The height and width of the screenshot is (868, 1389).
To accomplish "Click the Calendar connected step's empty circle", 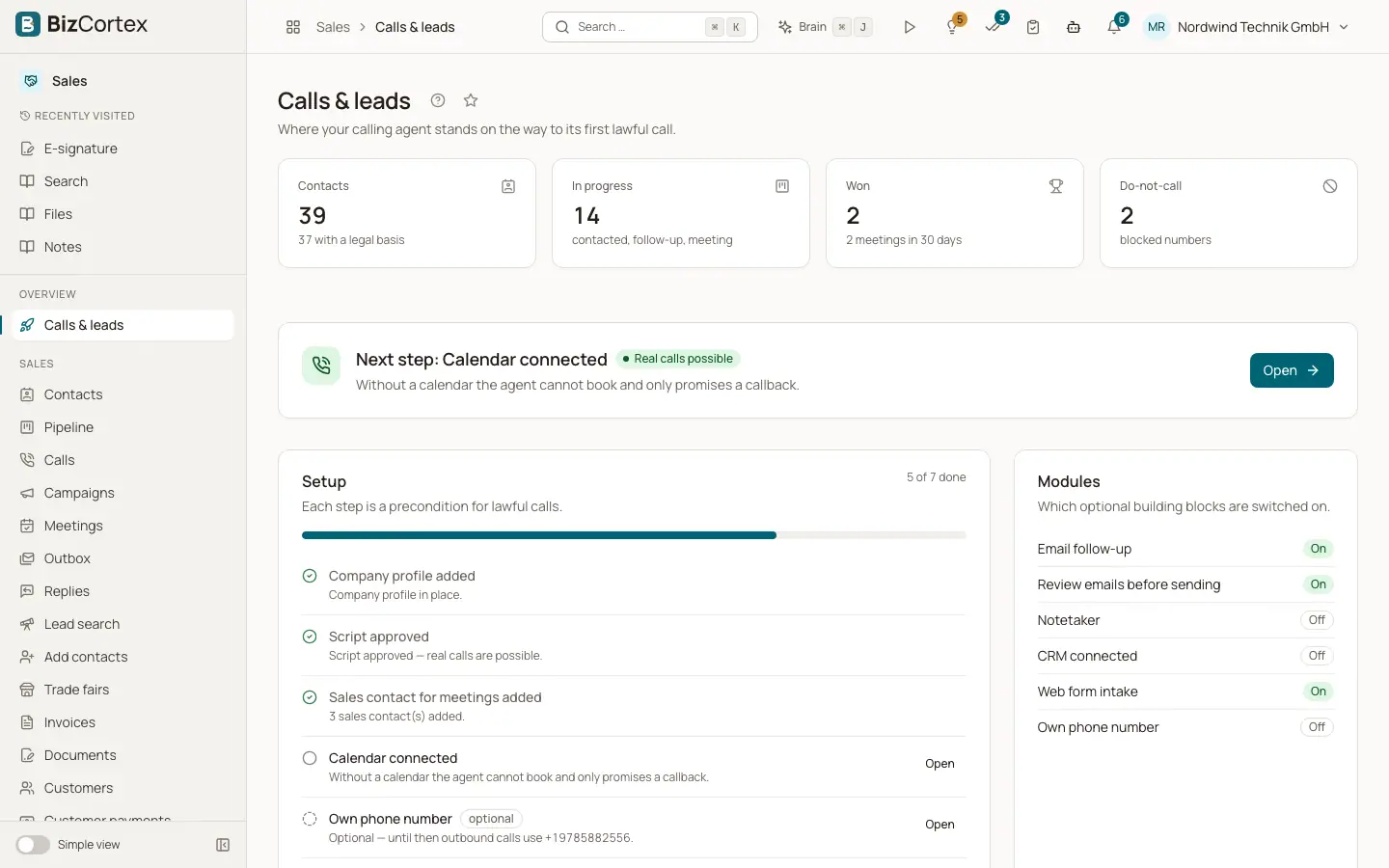I will point(310,758).
